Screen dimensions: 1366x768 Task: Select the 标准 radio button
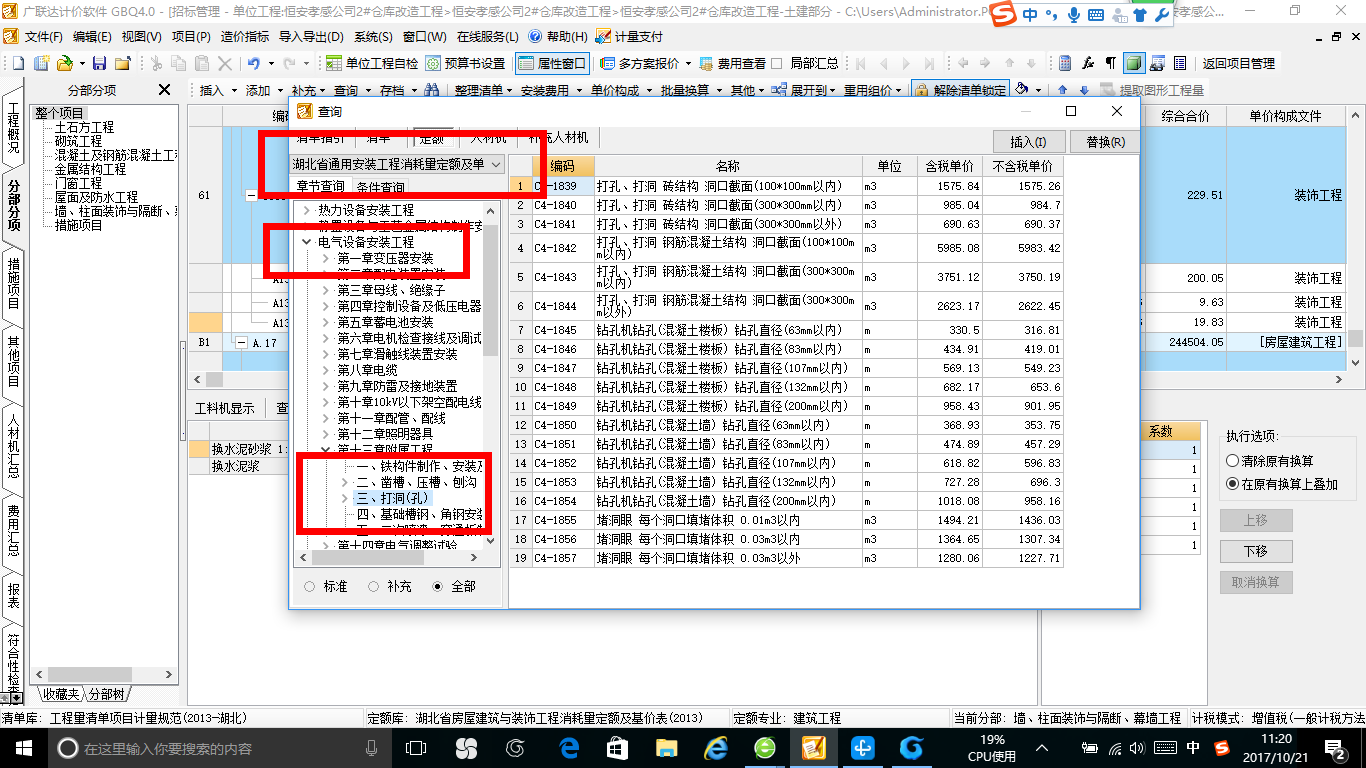tap(309, 586)
